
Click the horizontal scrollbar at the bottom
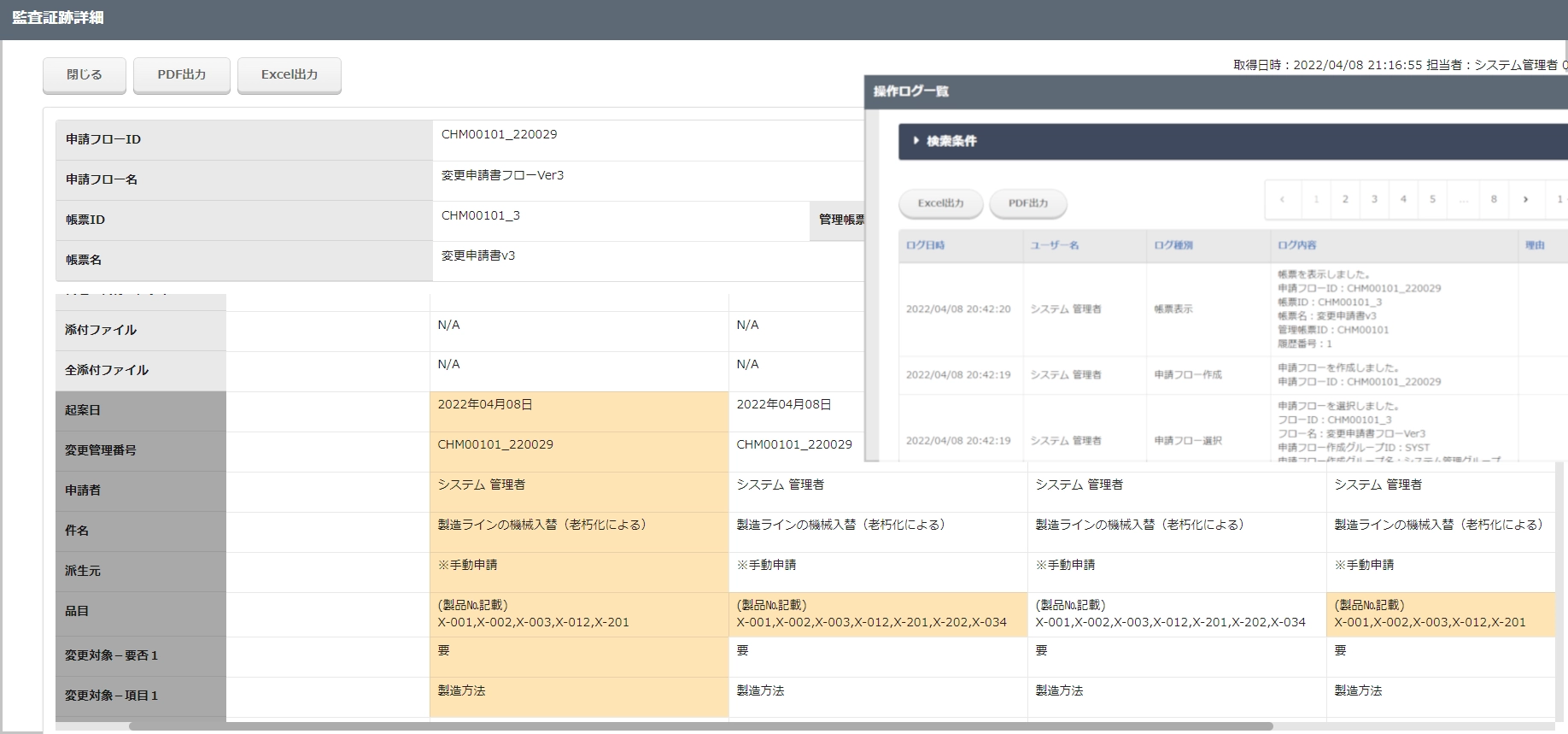point(700,727)
